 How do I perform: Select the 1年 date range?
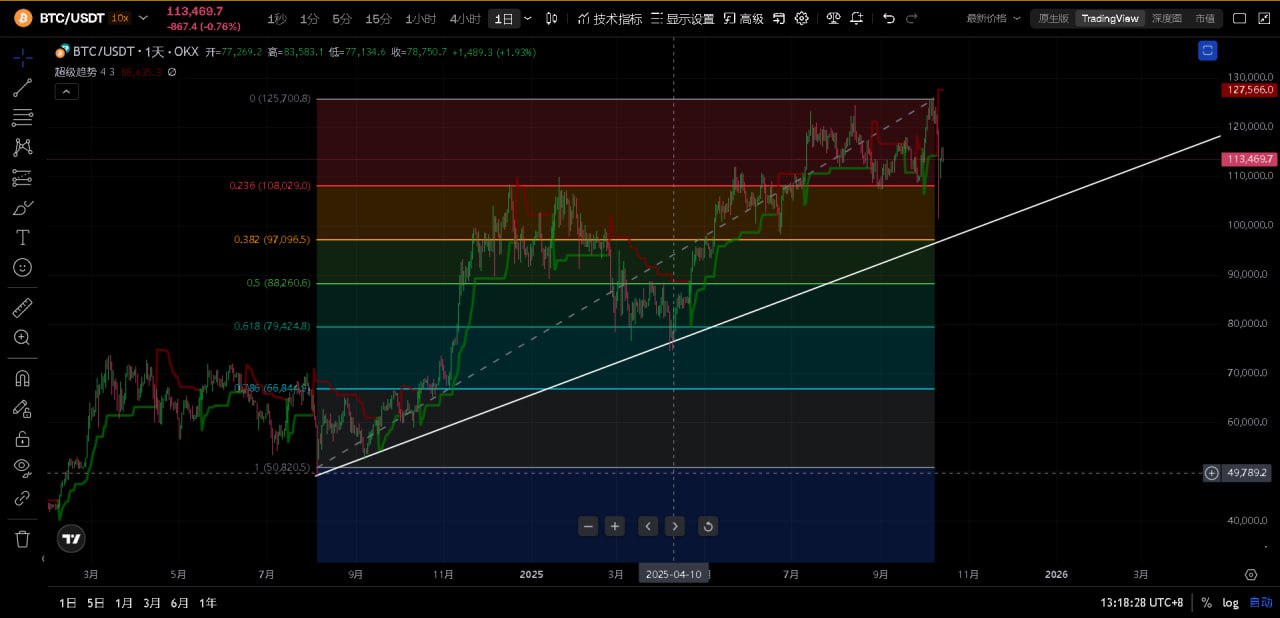pyautogui.click(x=208, y=603)
